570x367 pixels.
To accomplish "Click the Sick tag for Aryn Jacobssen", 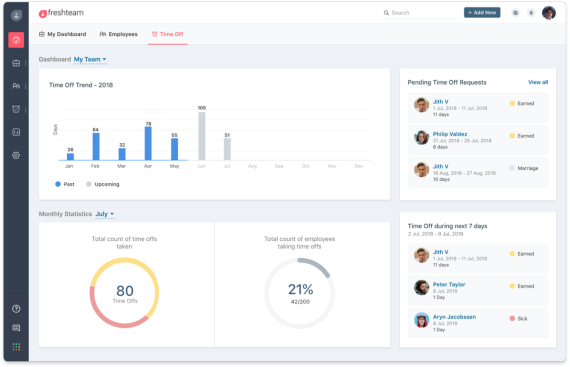I will [519, 319].
